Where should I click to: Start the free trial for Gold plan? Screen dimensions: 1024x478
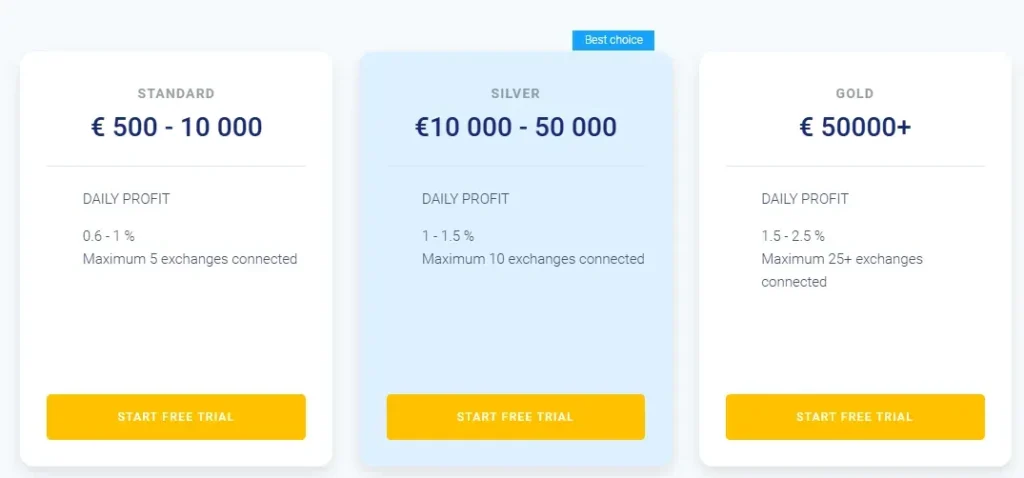[855, 417]
